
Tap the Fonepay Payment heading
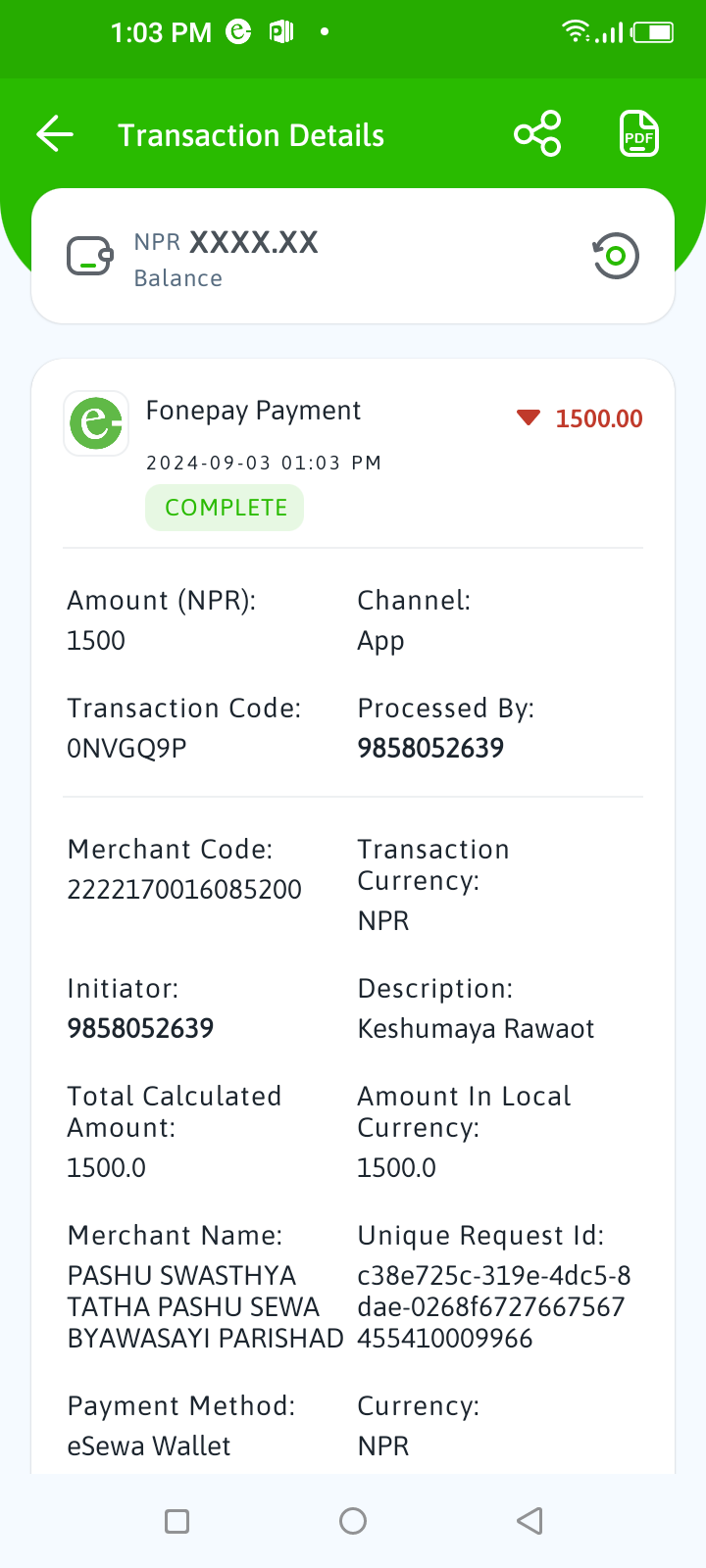coord(253,411)
